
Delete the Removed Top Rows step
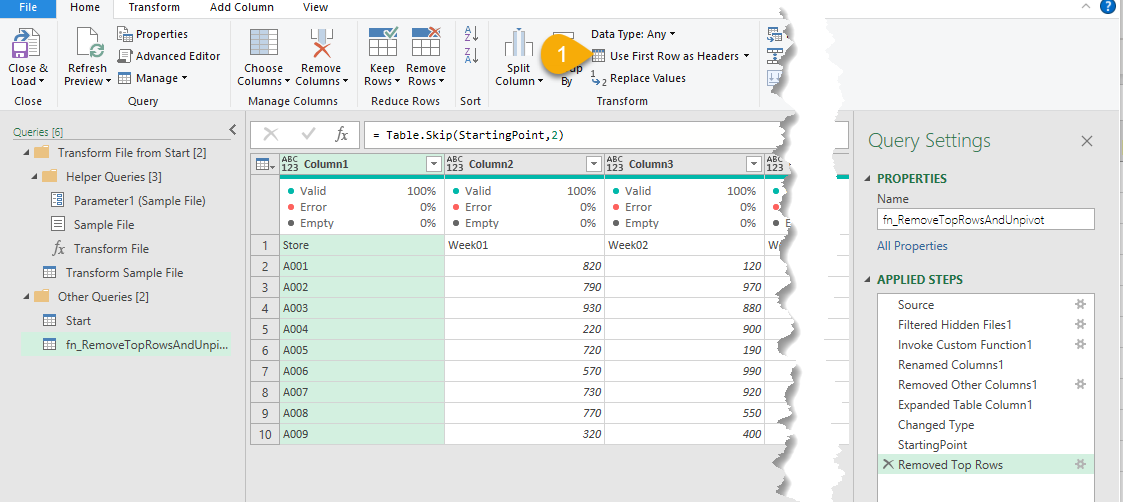pos(885,465)
